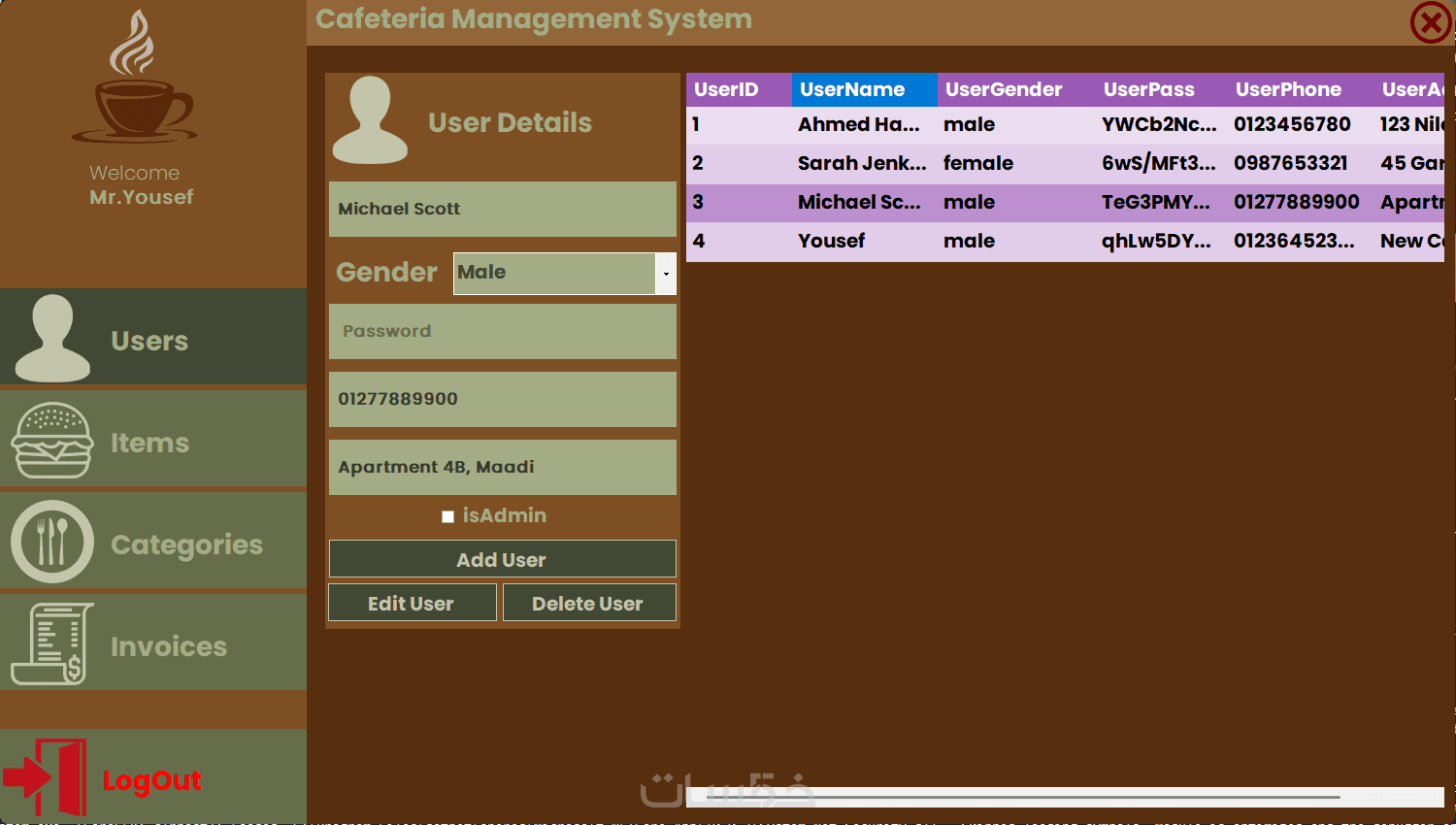Screen dimensions: 1456x825
Task: Click UserID cell 1
Action: 739,124
